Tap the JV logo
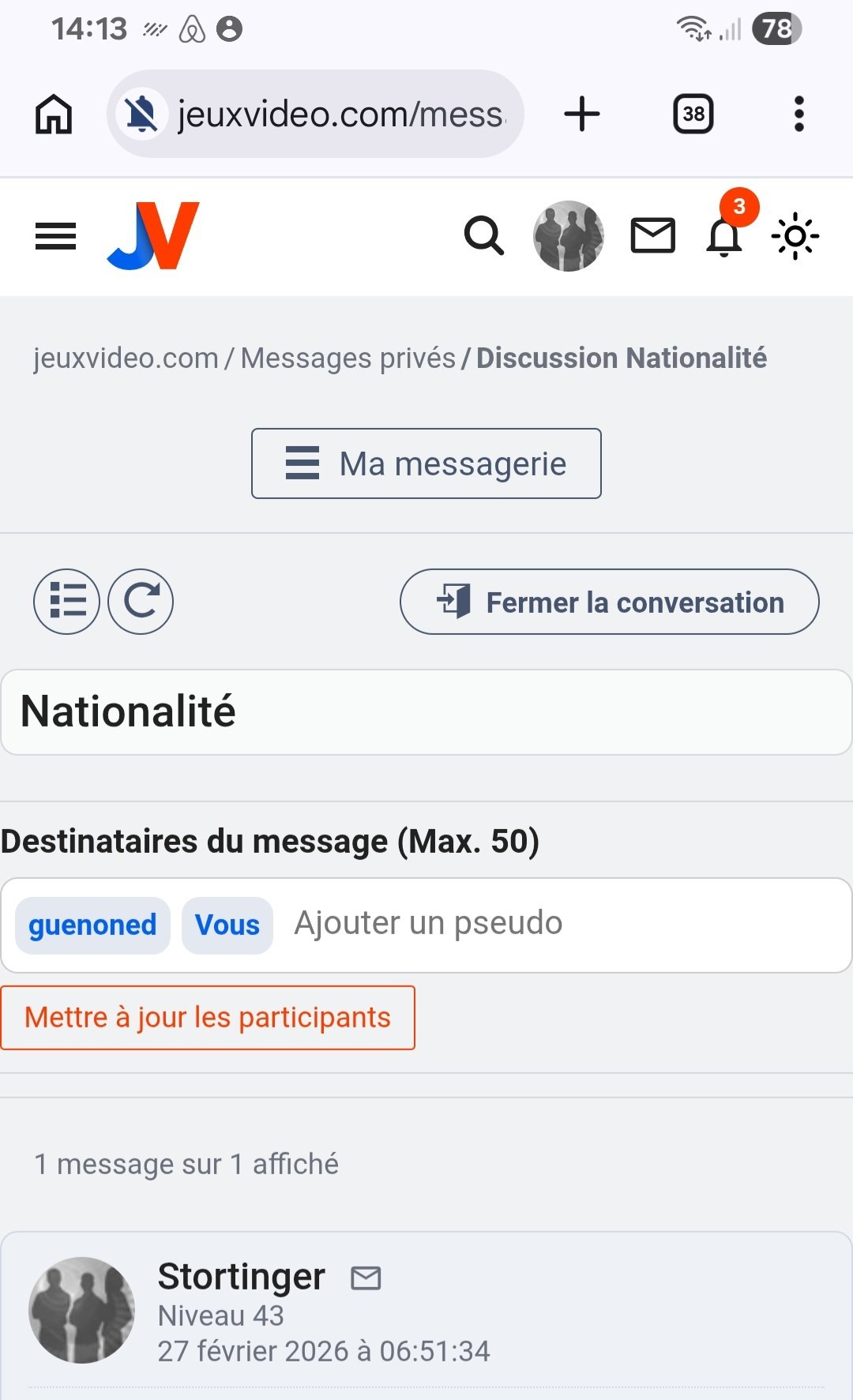This screenshot has width=853, height=1400. pyautogui.click(x=153, y=236)
